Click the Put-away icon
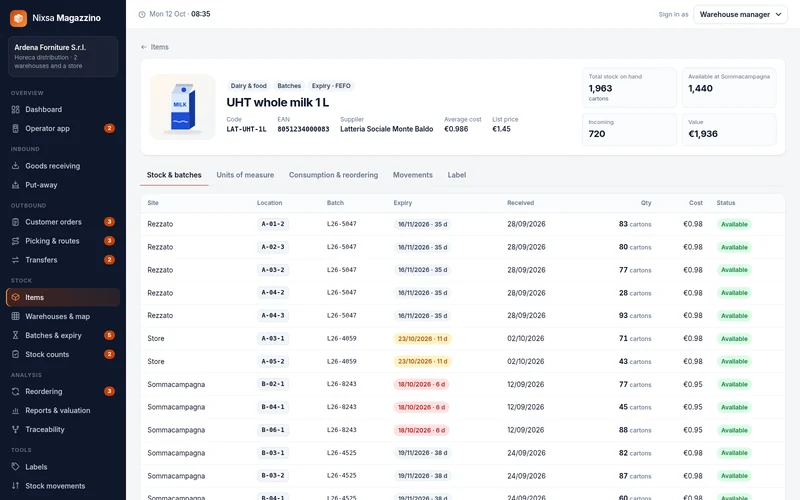The image size is (800, 500). 15,185
